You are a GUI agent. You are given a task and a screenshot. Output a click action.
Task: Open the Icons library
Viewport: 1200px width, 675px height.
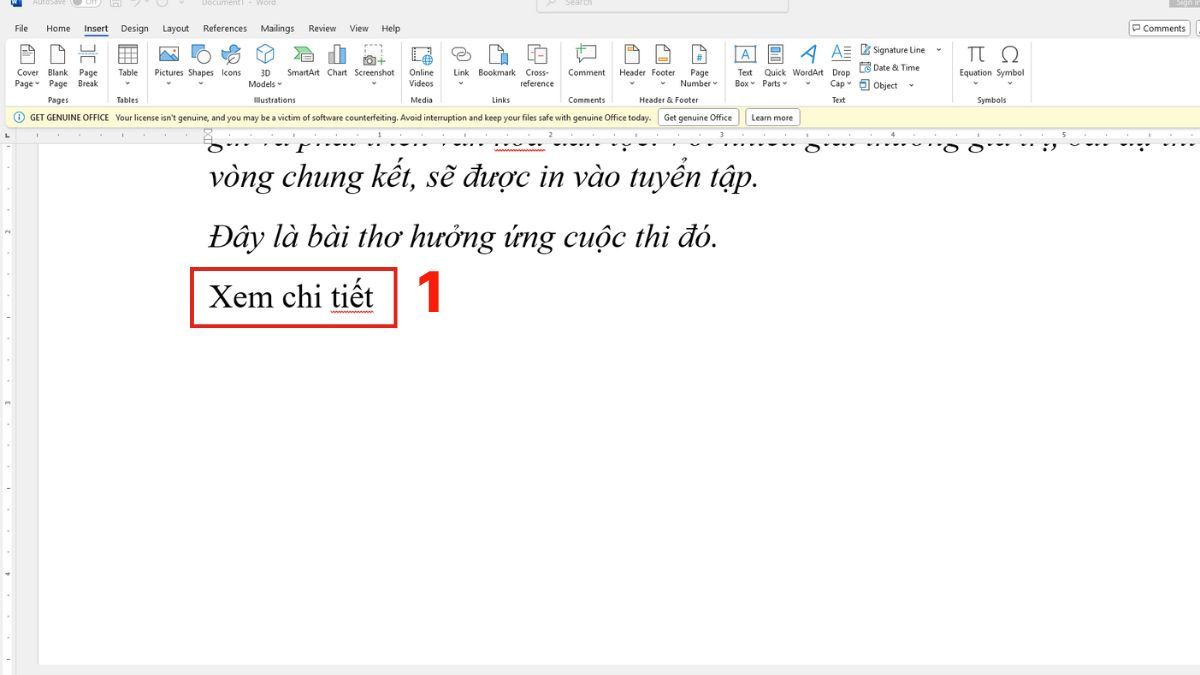coord(231,61)
